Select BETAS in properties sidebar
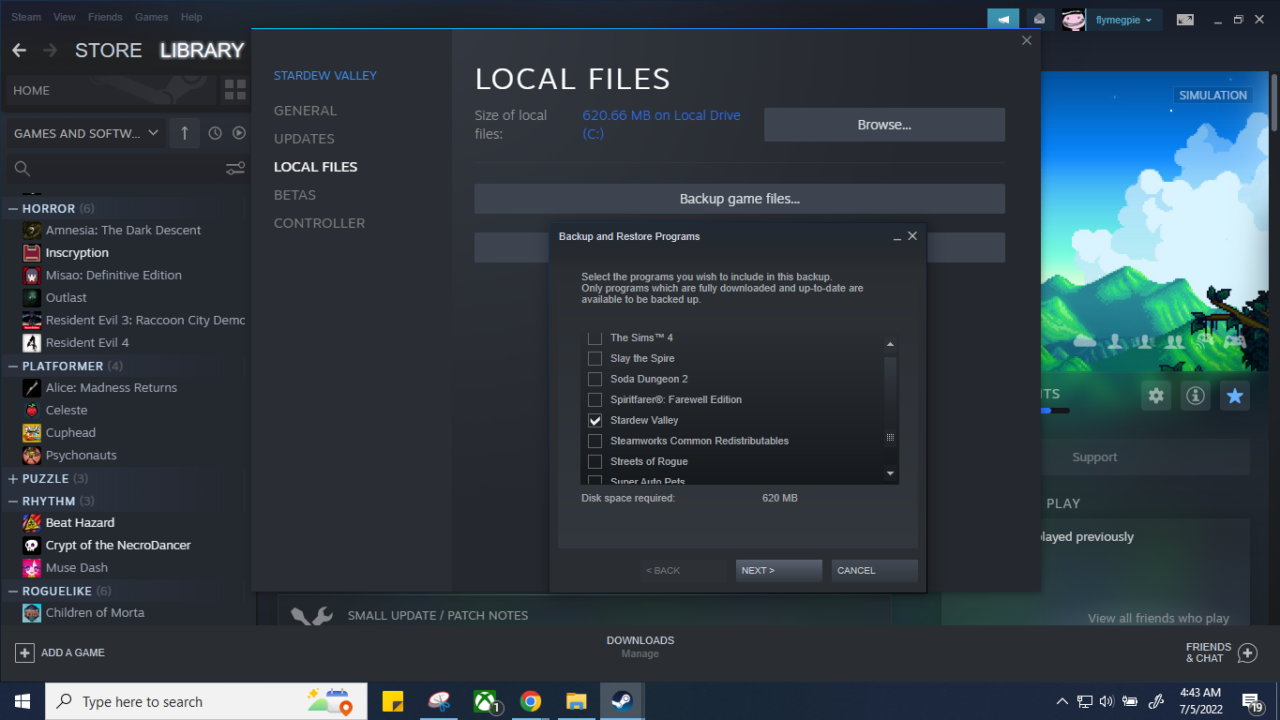This screenshot has height=720, width=1280. (x=295, y=195)
